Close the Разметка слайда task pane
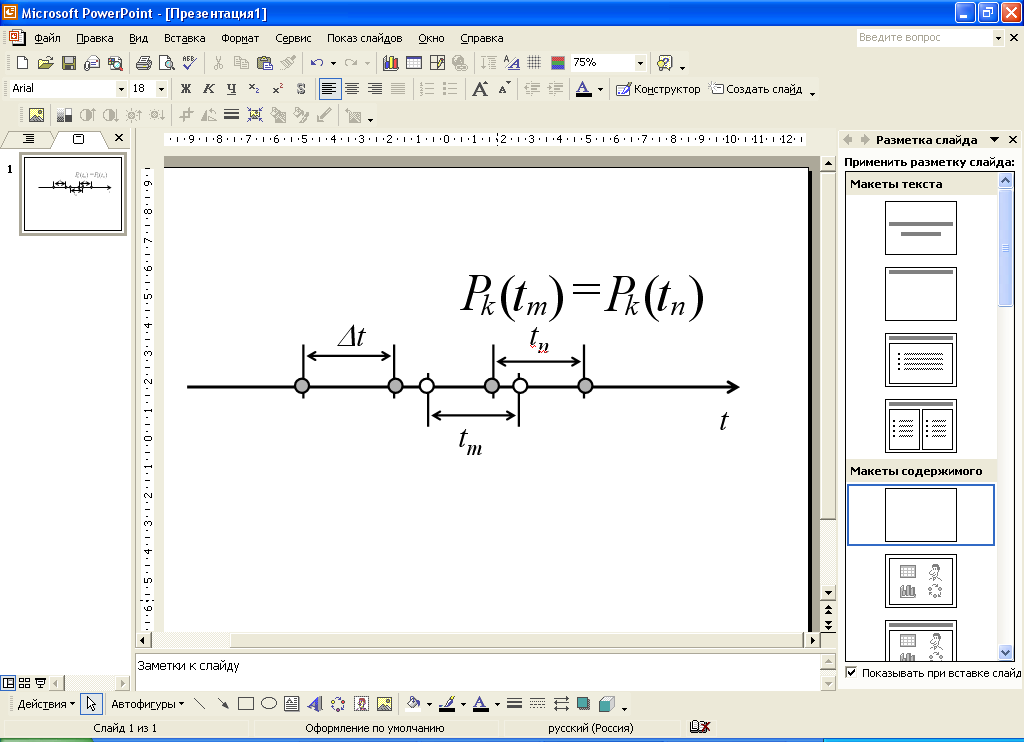Screen dimensions: 1024x742 point(1013,139)
